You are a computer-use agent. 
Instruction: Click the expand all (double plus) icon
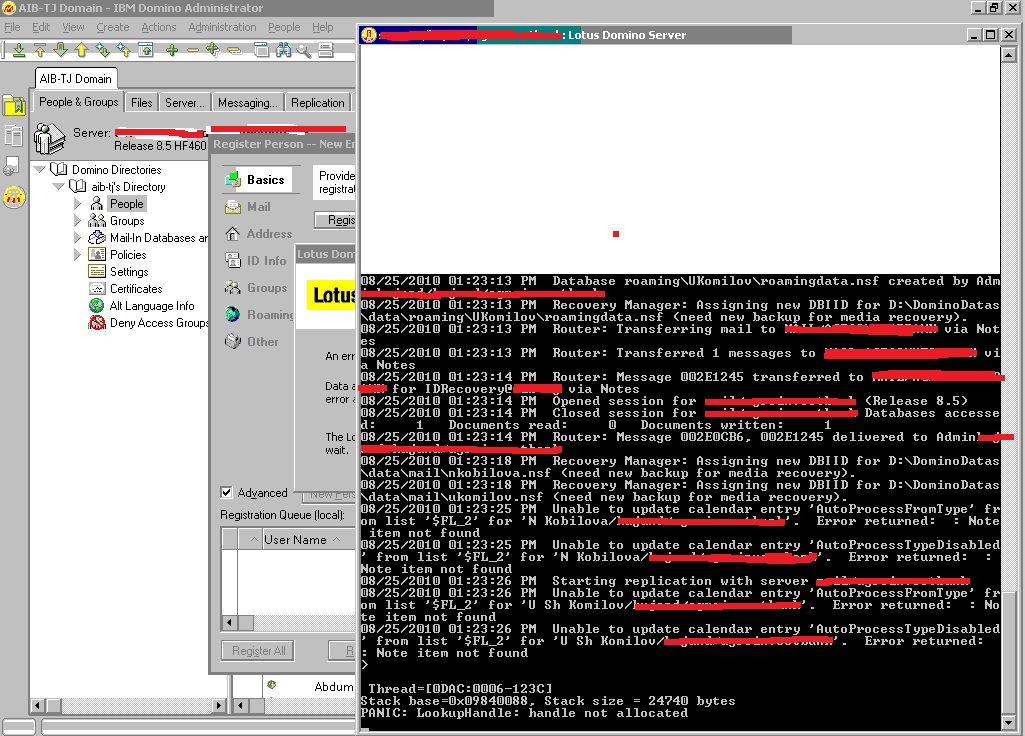(213, 50)
